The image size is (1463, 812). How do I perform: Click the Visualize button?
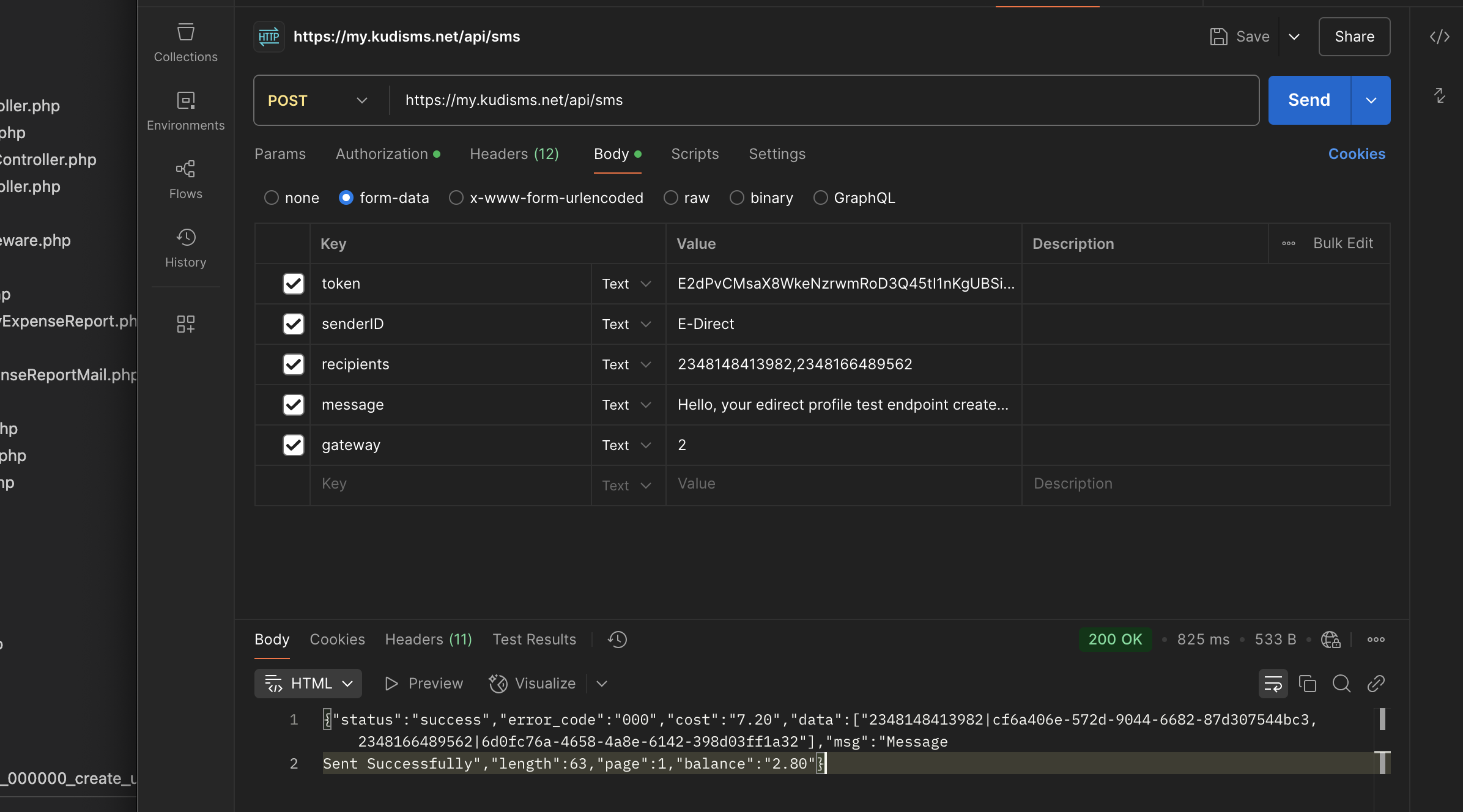coord(532,684)
